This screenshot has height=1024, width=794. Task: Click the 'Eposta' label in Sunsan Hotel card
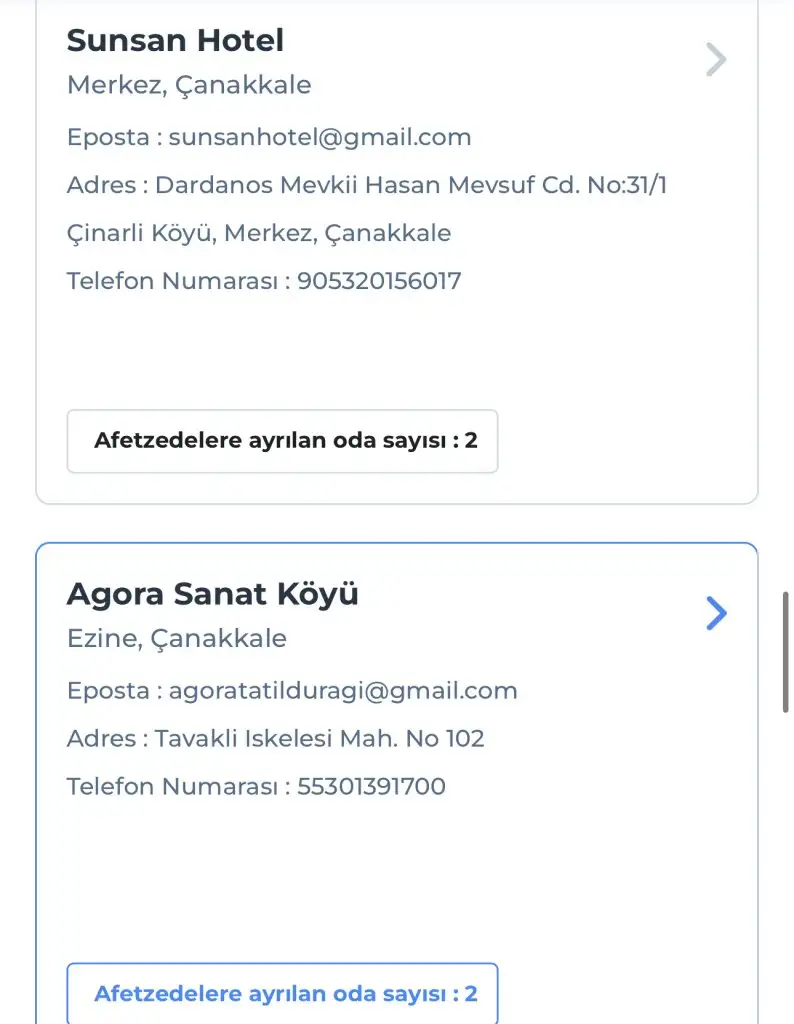[x=109, y=137]
